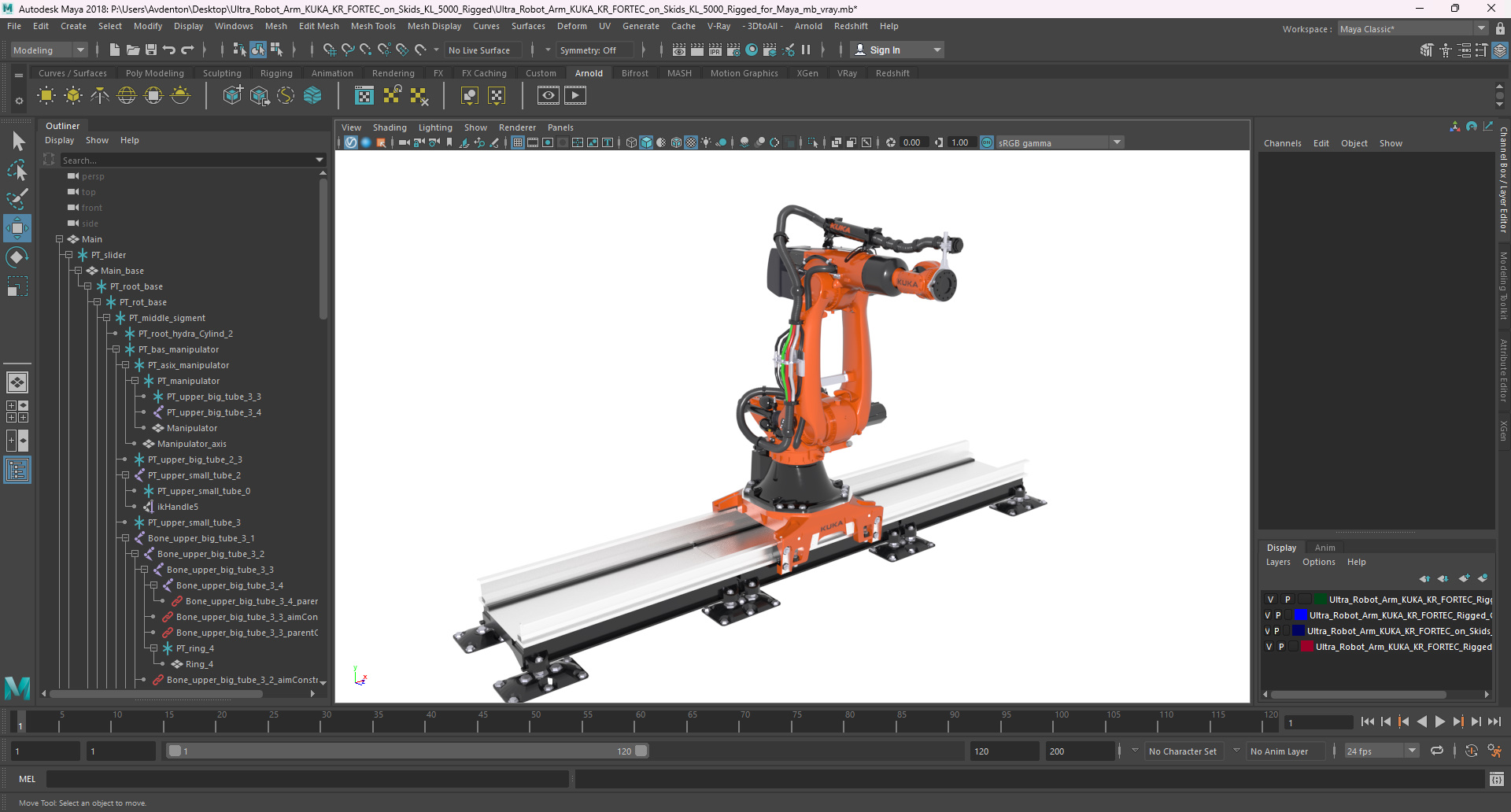The height and width of the screenshot is (812, 1511).
Task: Click frame 60 on the timeline
Action: coord(641,722)
